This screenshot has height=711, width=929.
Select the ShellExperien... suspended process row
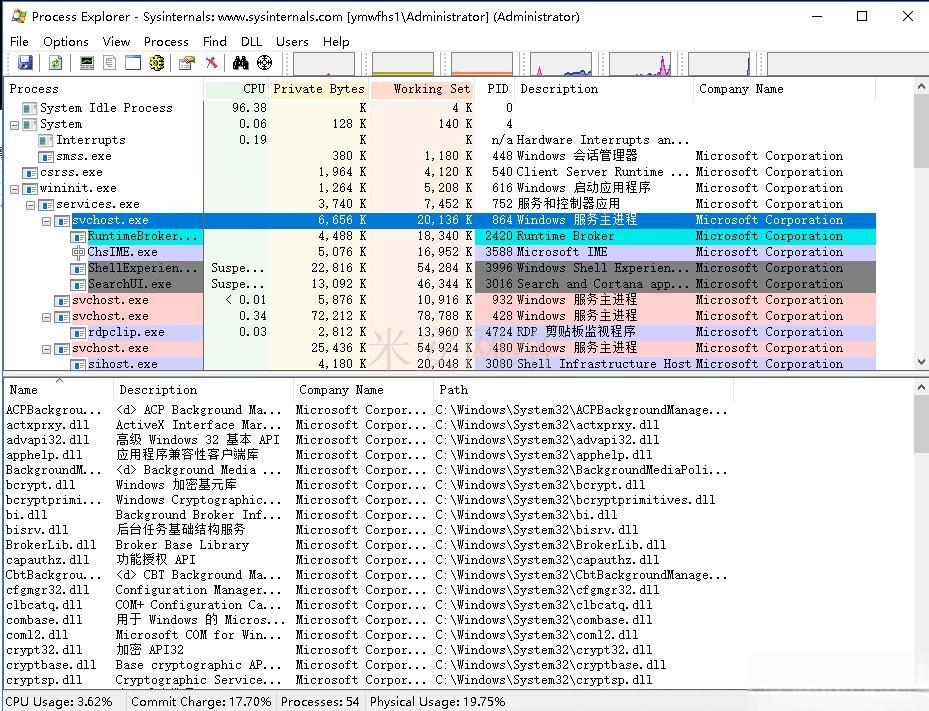440,268
